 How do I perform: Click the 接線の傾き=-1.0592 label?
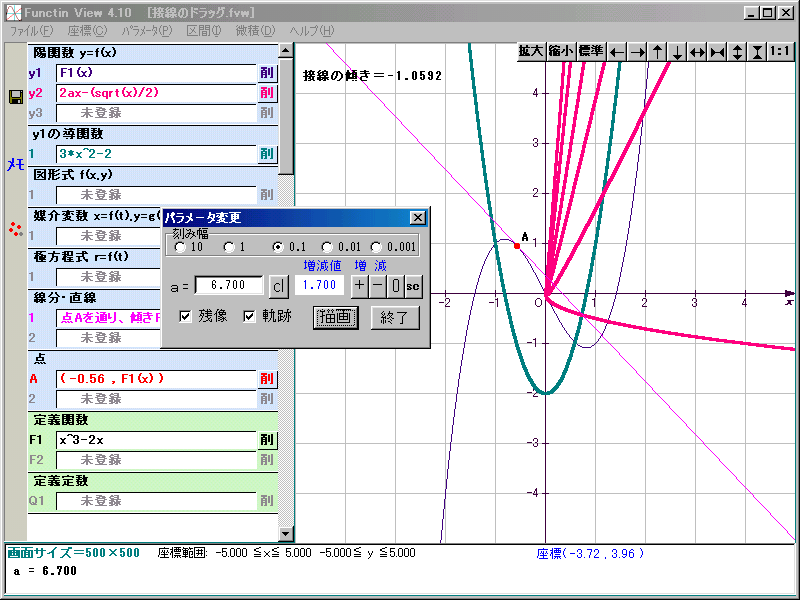pyautogui.click(x=372, y=76)
